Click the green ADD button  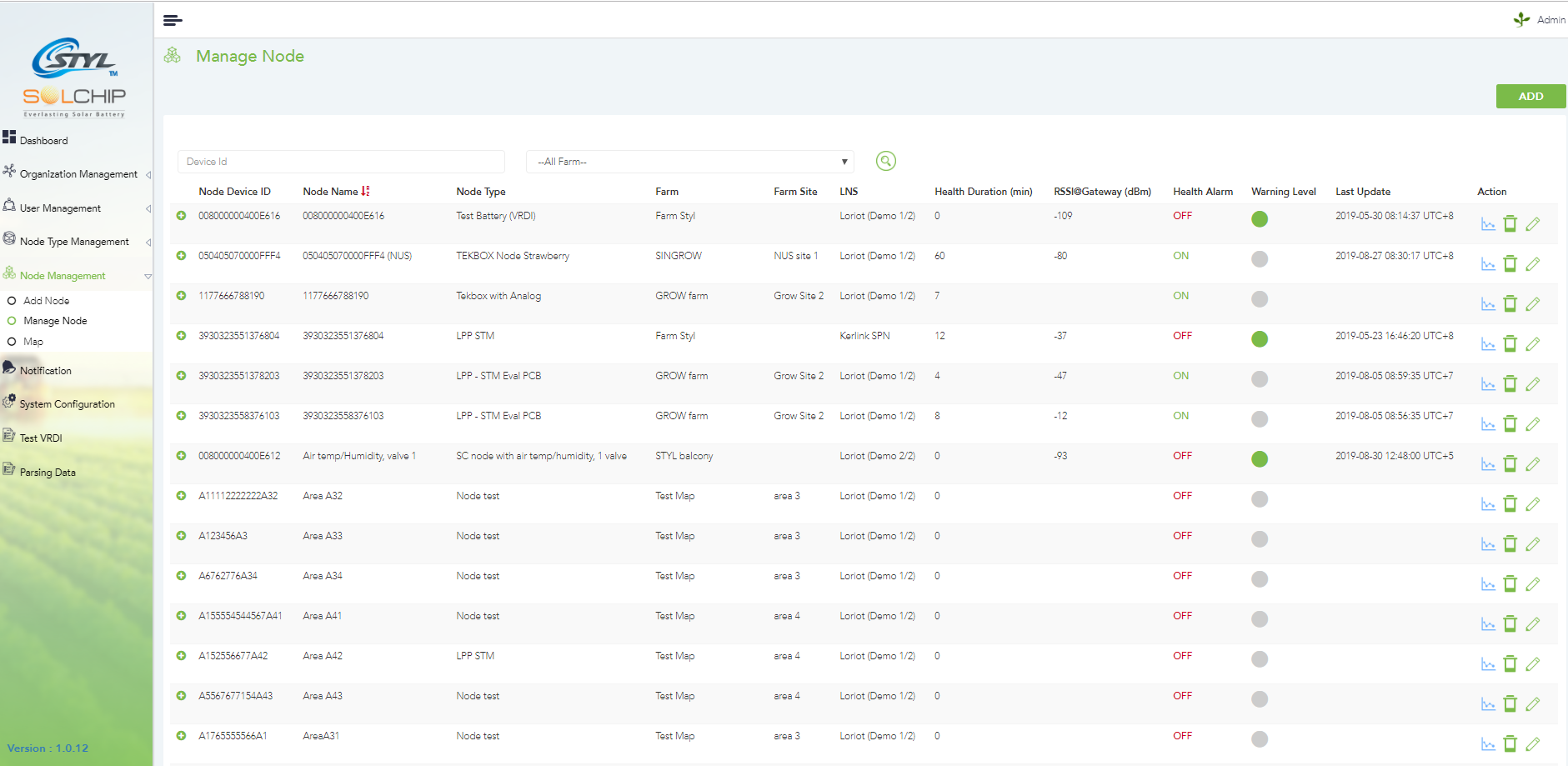[1530, 97]
